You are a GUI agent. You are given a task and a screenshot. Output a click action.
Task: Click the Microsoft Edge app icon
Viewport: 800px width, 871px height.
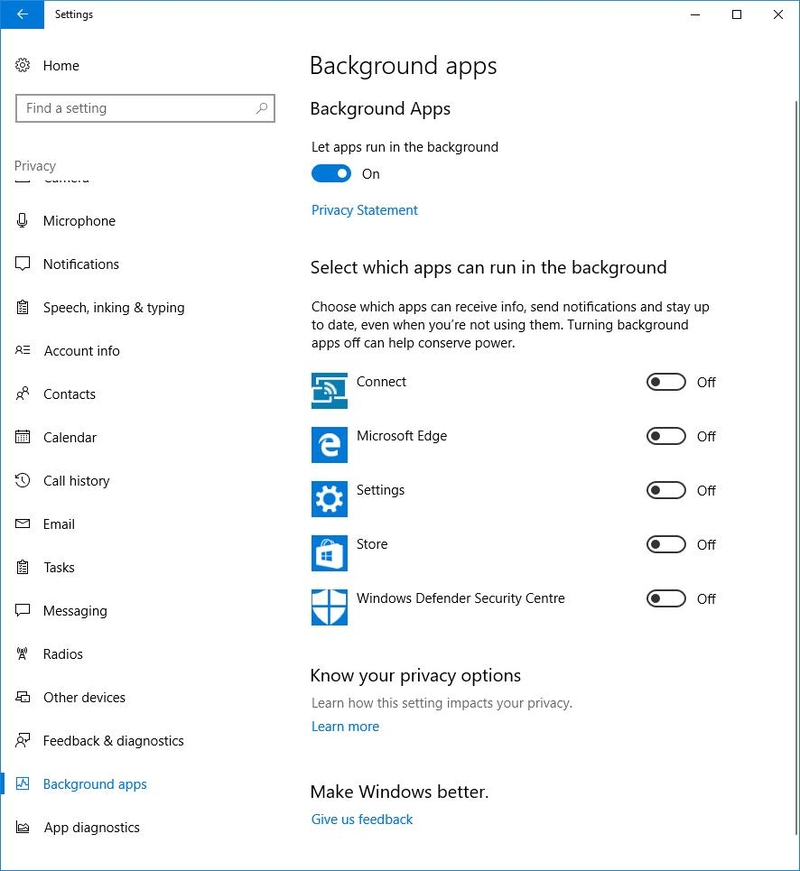(x=329, y=445)
